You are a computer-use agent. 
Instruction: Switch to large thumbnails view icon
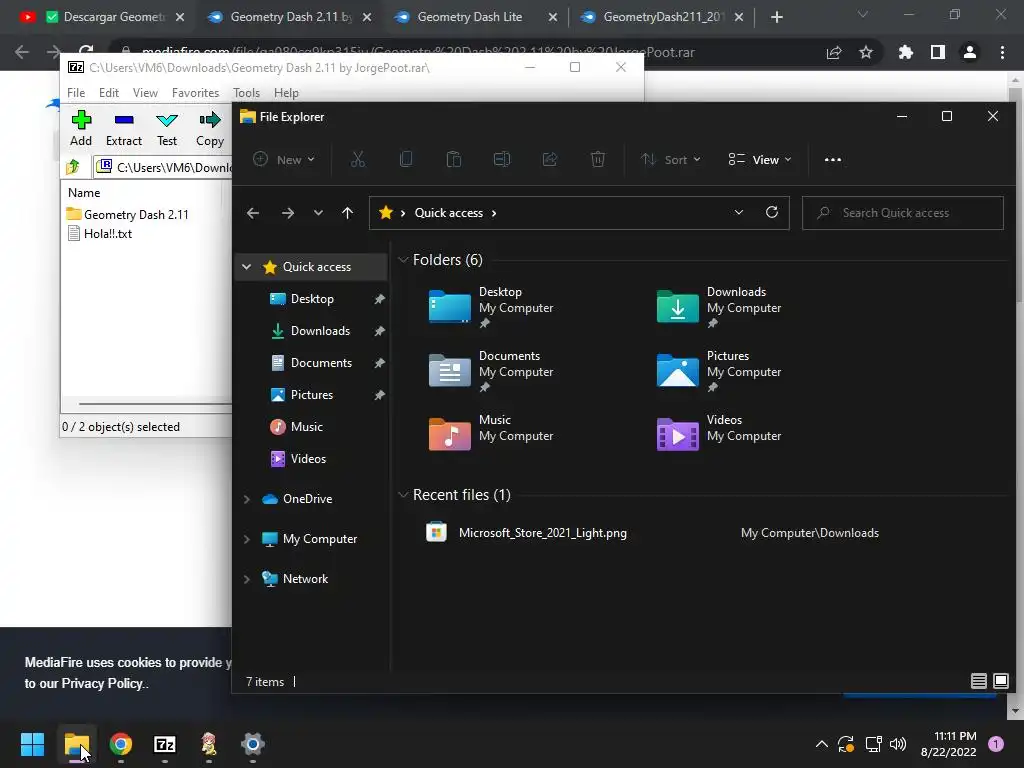tap(1000, 681)
